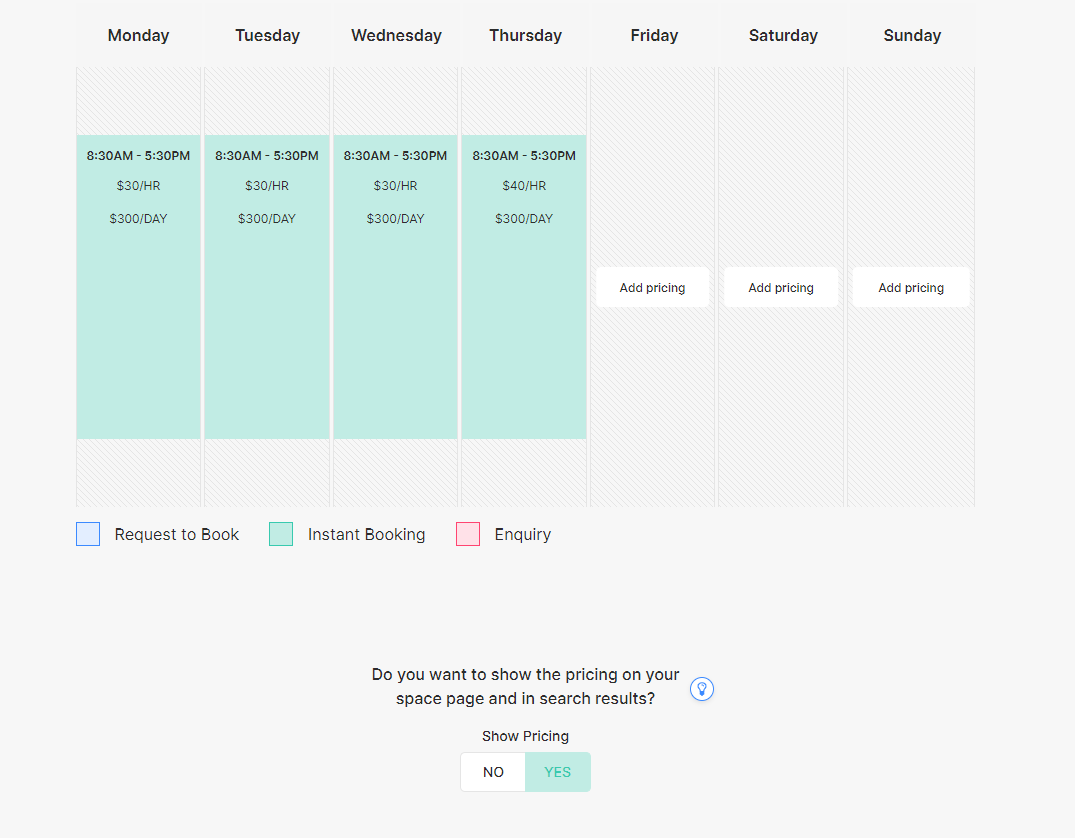Click the Monday column header
This screenshot has height=838, width=1075.
(138, 36)
